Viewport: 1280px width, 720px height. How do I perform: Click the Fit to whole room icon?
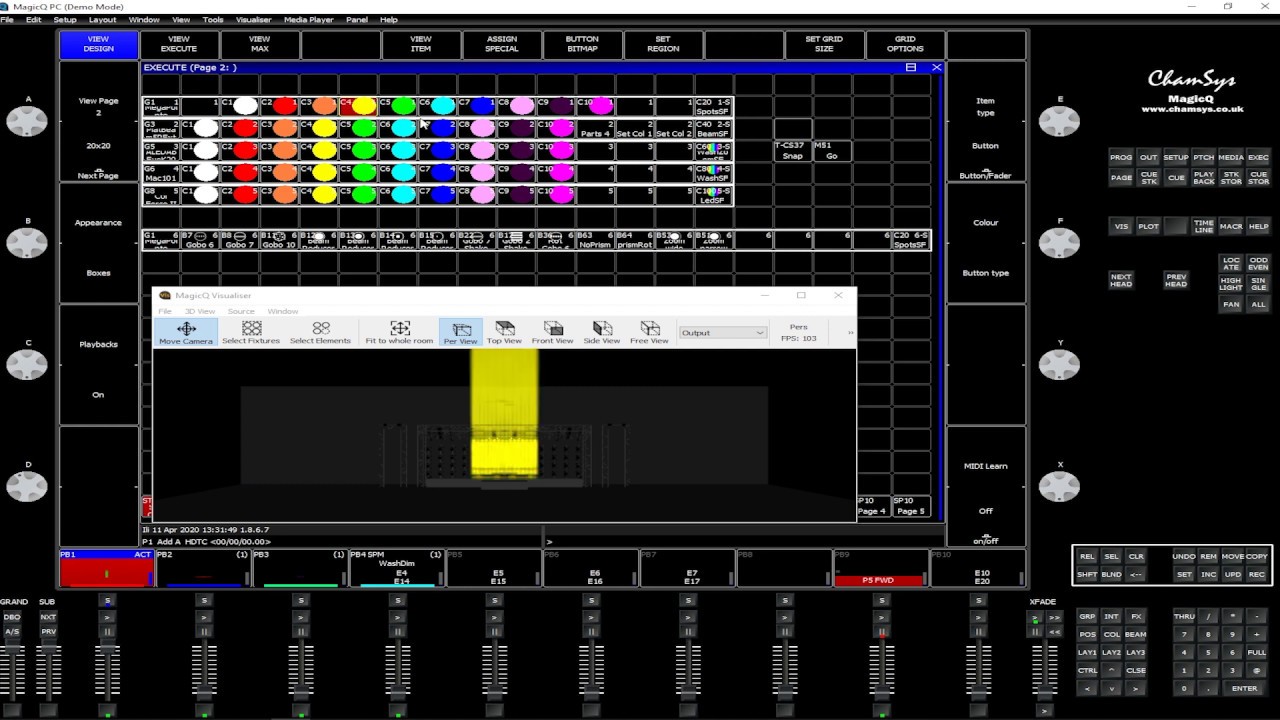point(399,333)
